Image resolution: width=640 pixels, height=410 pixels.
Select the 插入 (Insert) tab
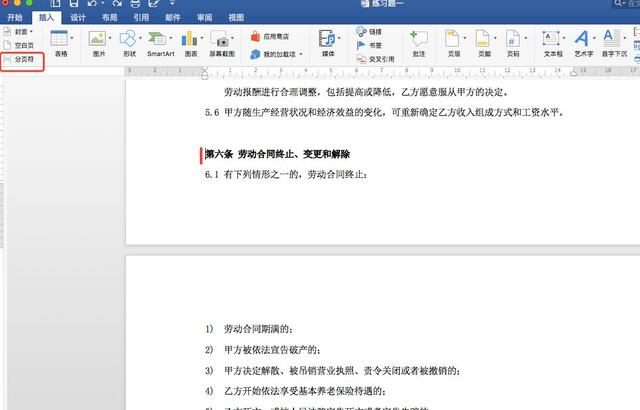tap(46, 17)
